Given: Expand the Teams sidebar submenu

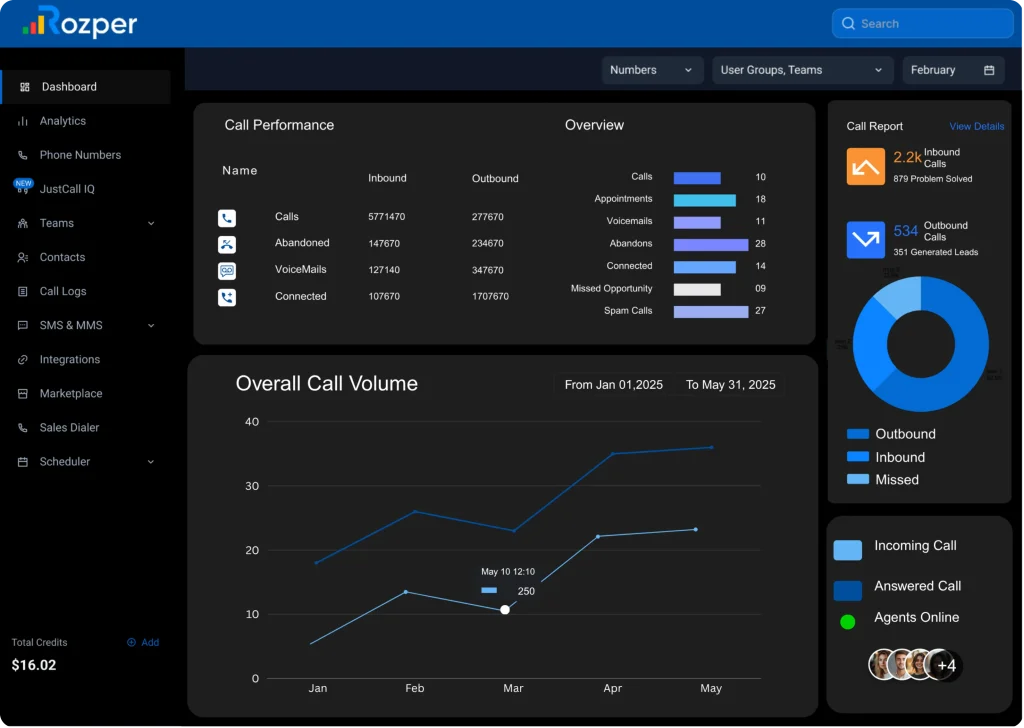Looking at the screenshot, I should (151, 224).
